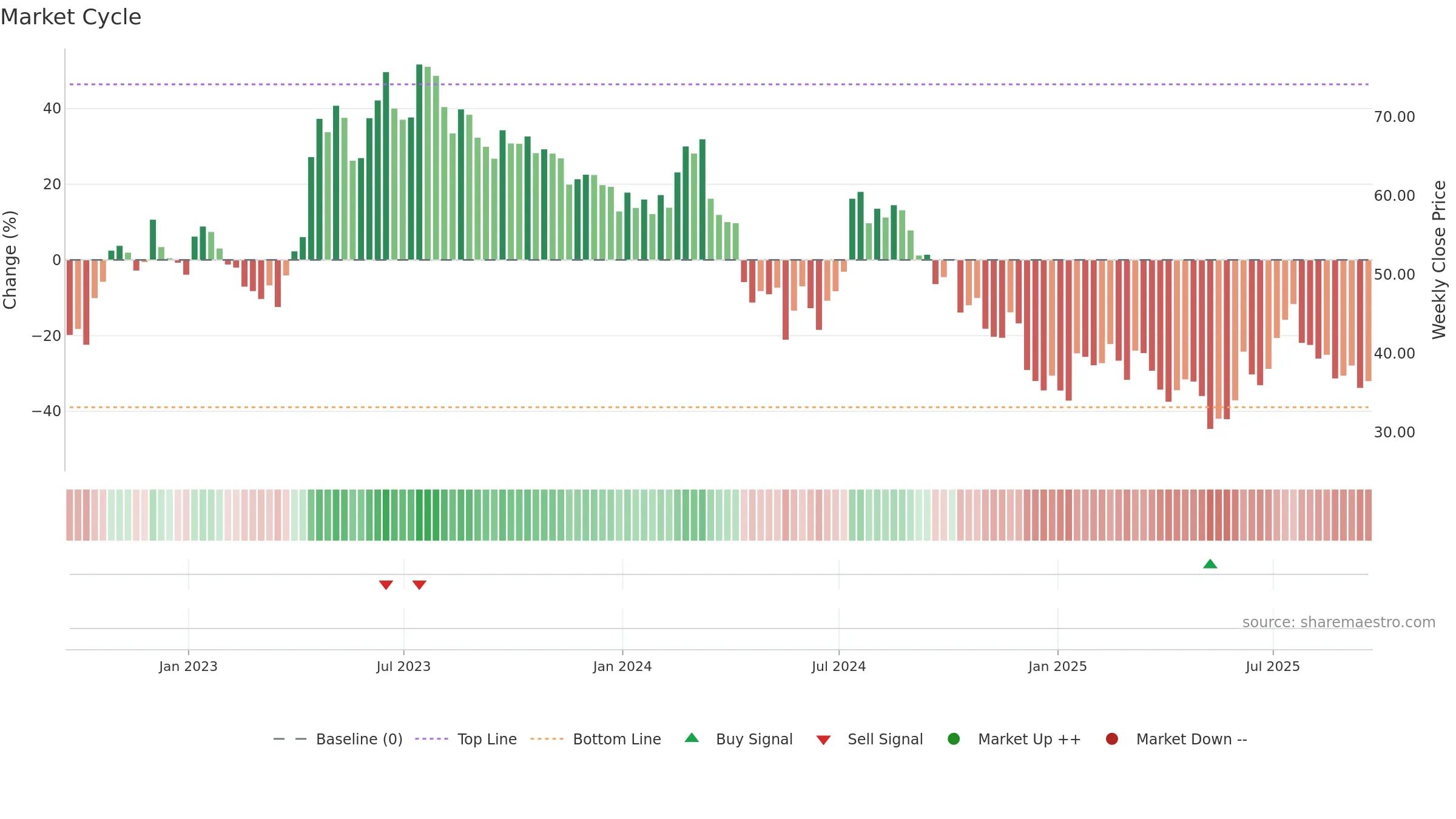Click the first red Sell Signal marker
The width and height of the screenshot is (1456, 819).
pyautogui.click(x=386, y=585)
